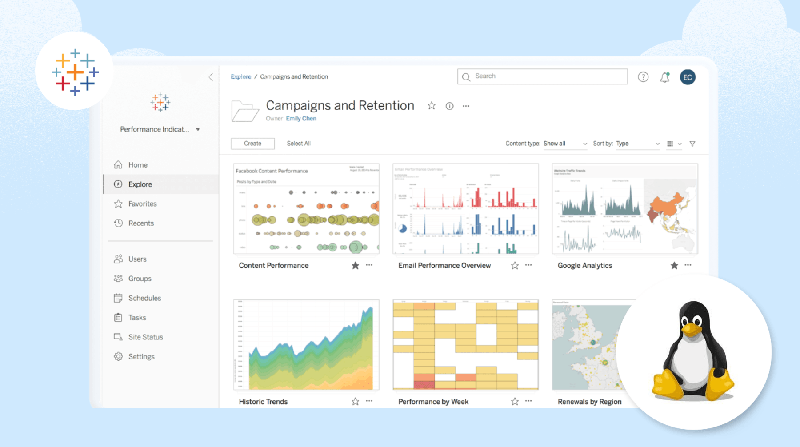
Task: Toggle favorite star on Email Performance Overview
Action: pos(515,266)
